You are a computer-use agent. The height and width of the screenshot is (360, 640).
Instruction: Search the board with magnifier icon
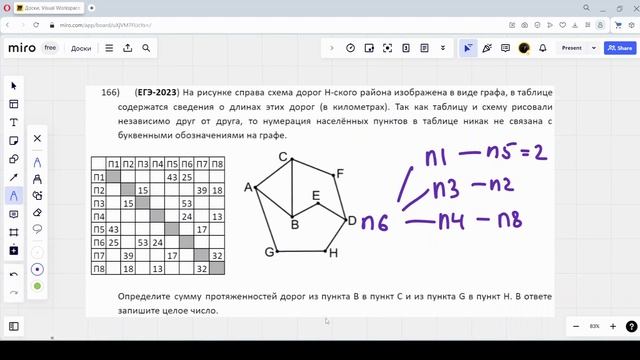pos(146,48)
